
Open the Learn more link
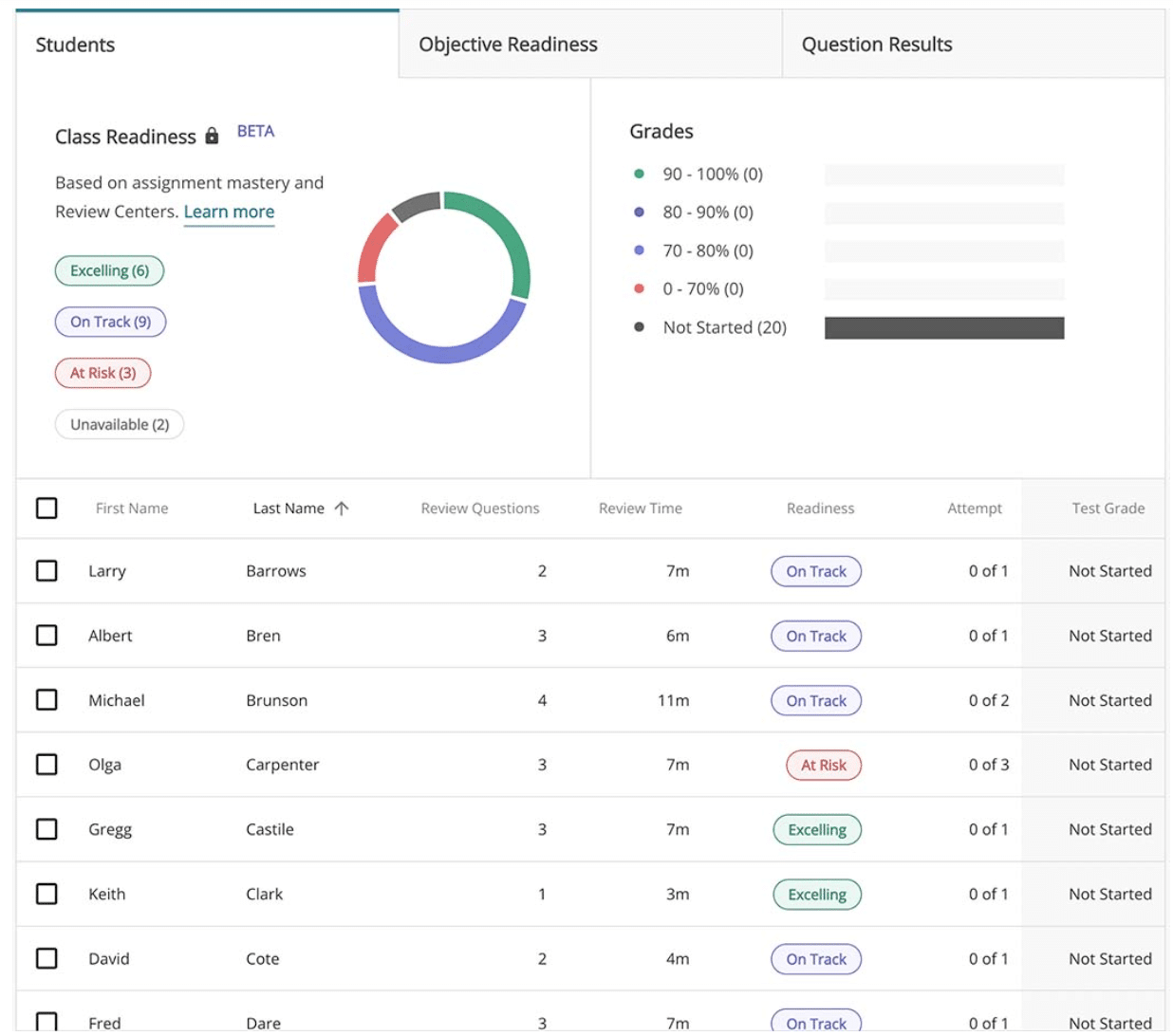(x=228, y=212)
